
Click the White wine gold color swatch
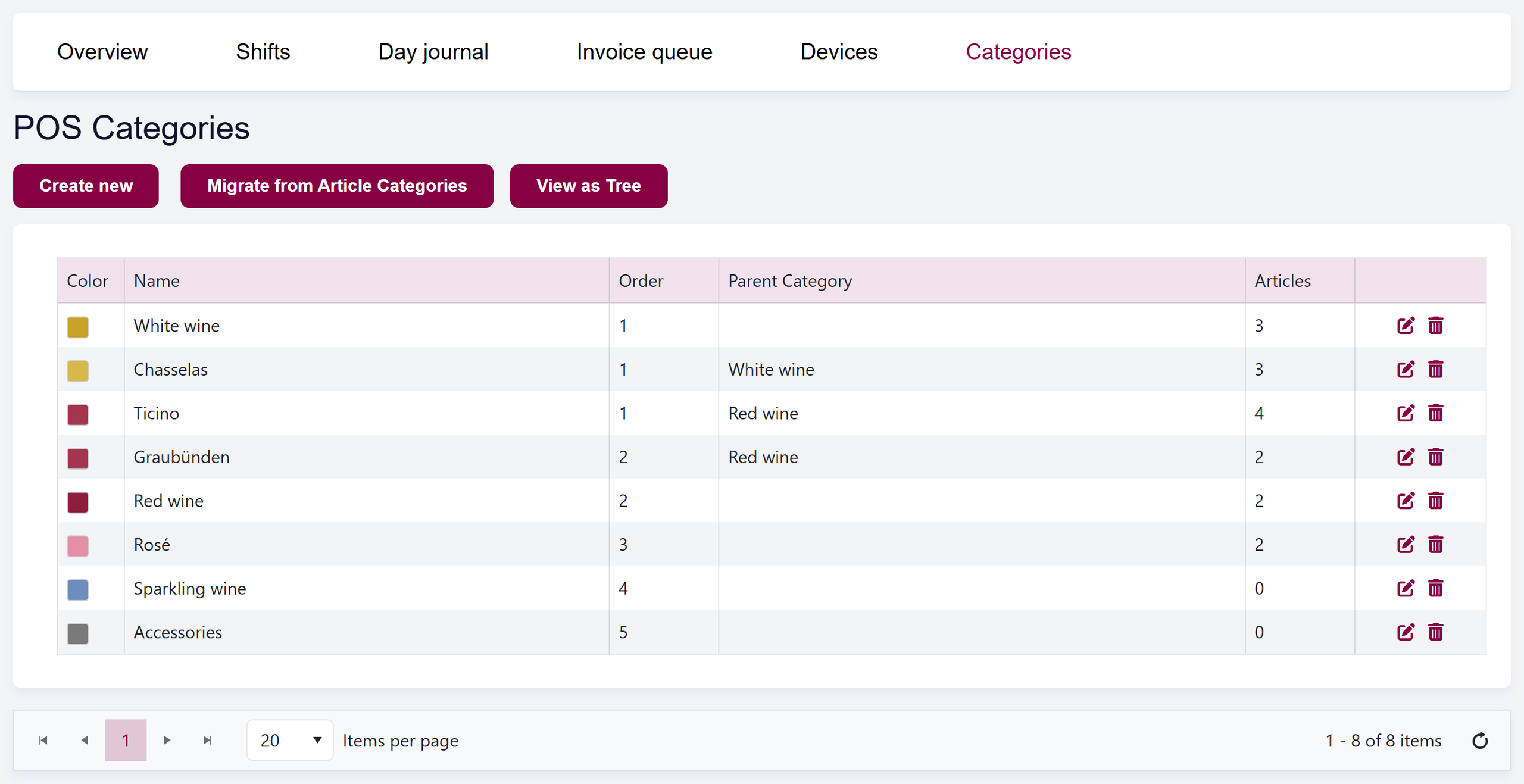click(x=77, y=327)
